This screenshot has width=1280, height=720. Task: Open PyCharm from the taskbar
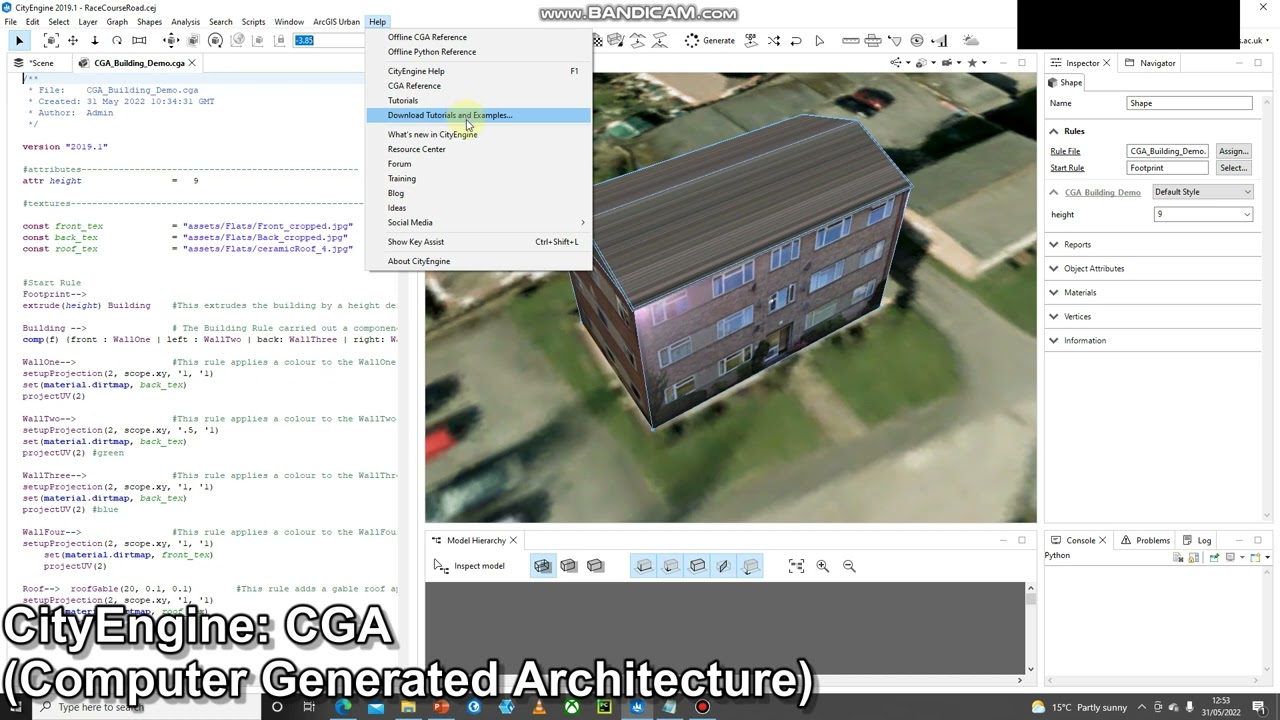point(604,707)
